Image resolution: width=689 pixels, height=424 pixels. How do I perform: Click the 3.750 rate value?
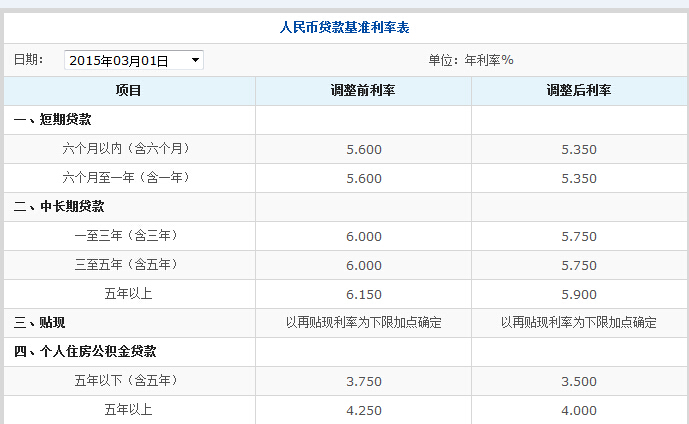[363, 381]
